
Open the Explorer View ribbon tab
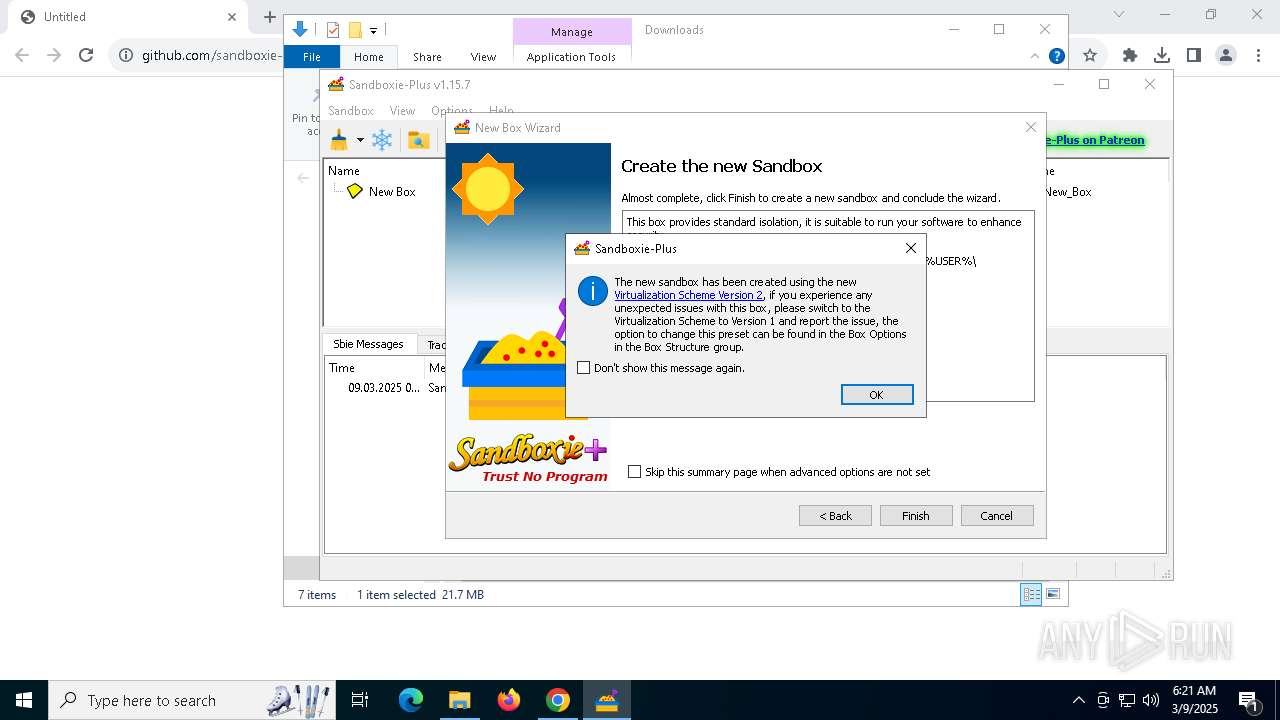click(483, 57)
